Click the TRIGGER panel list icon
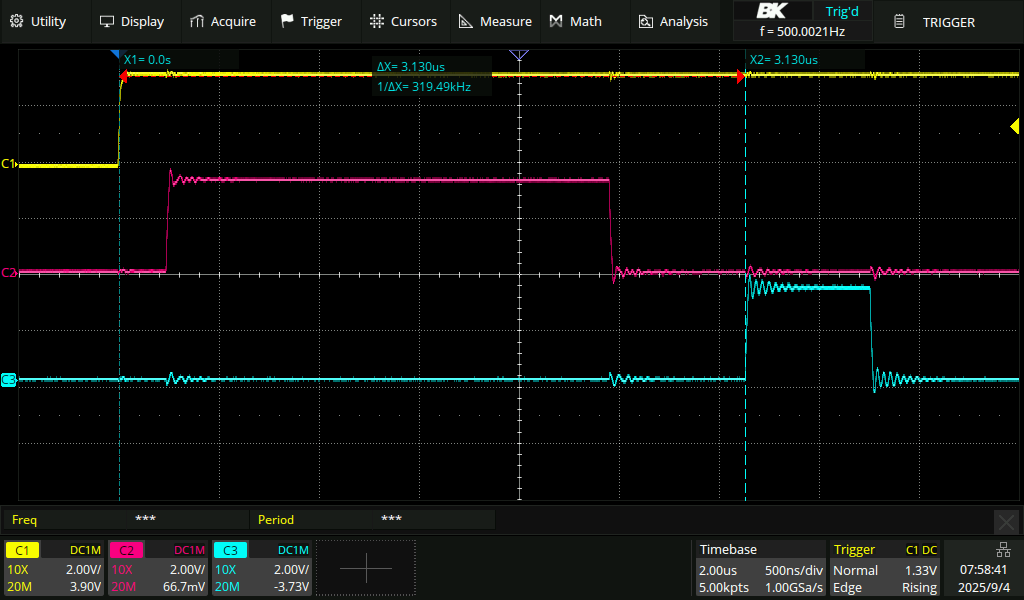 (899, 22)
